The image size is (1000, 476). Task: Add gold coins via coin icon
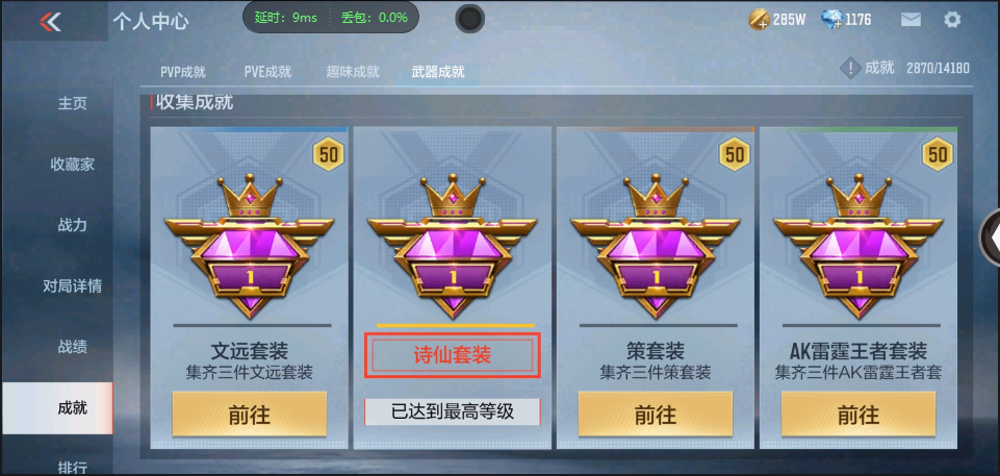tap(759, 20)
